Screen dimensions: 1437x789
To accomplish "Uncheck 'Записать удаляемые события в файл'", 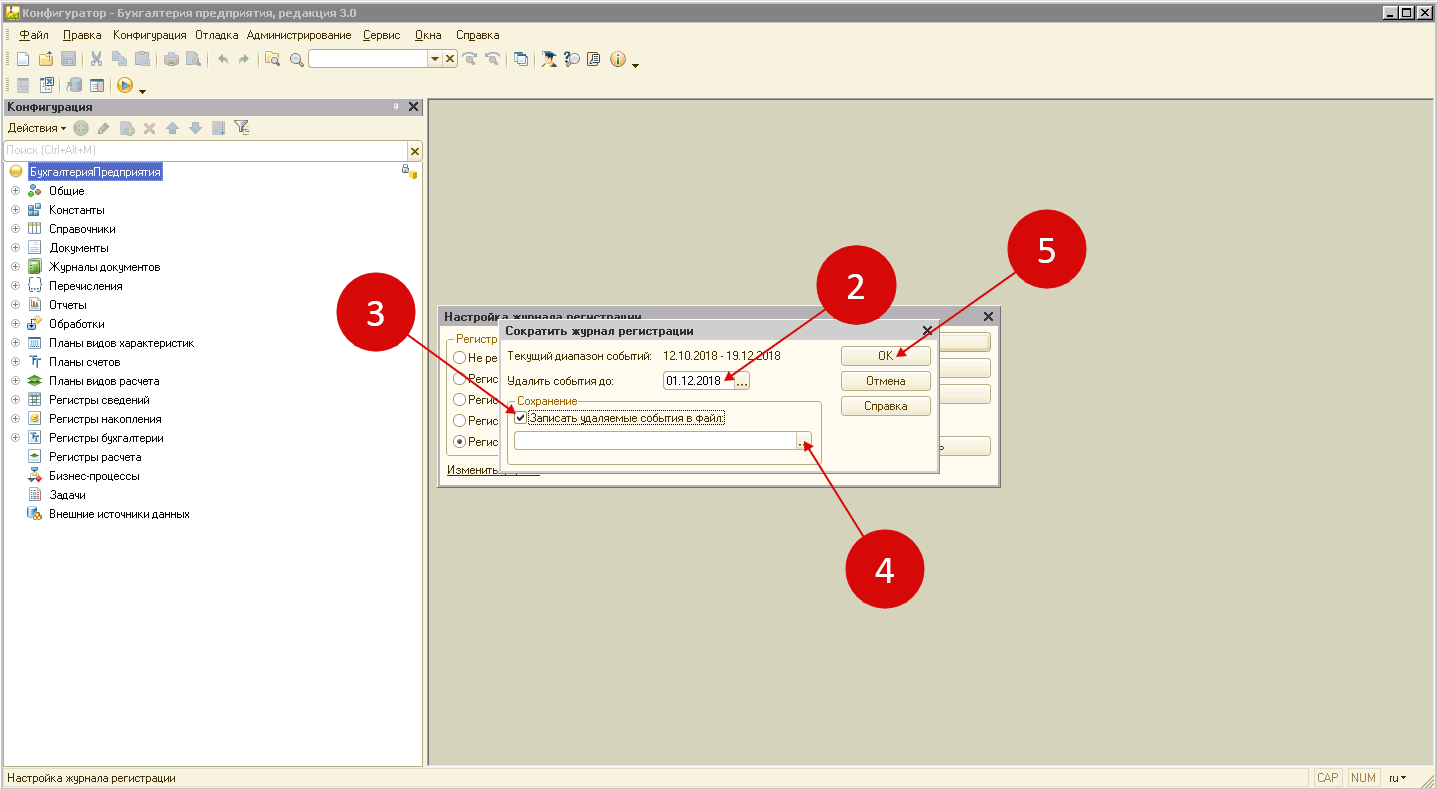I will click(x=520, y=418).
